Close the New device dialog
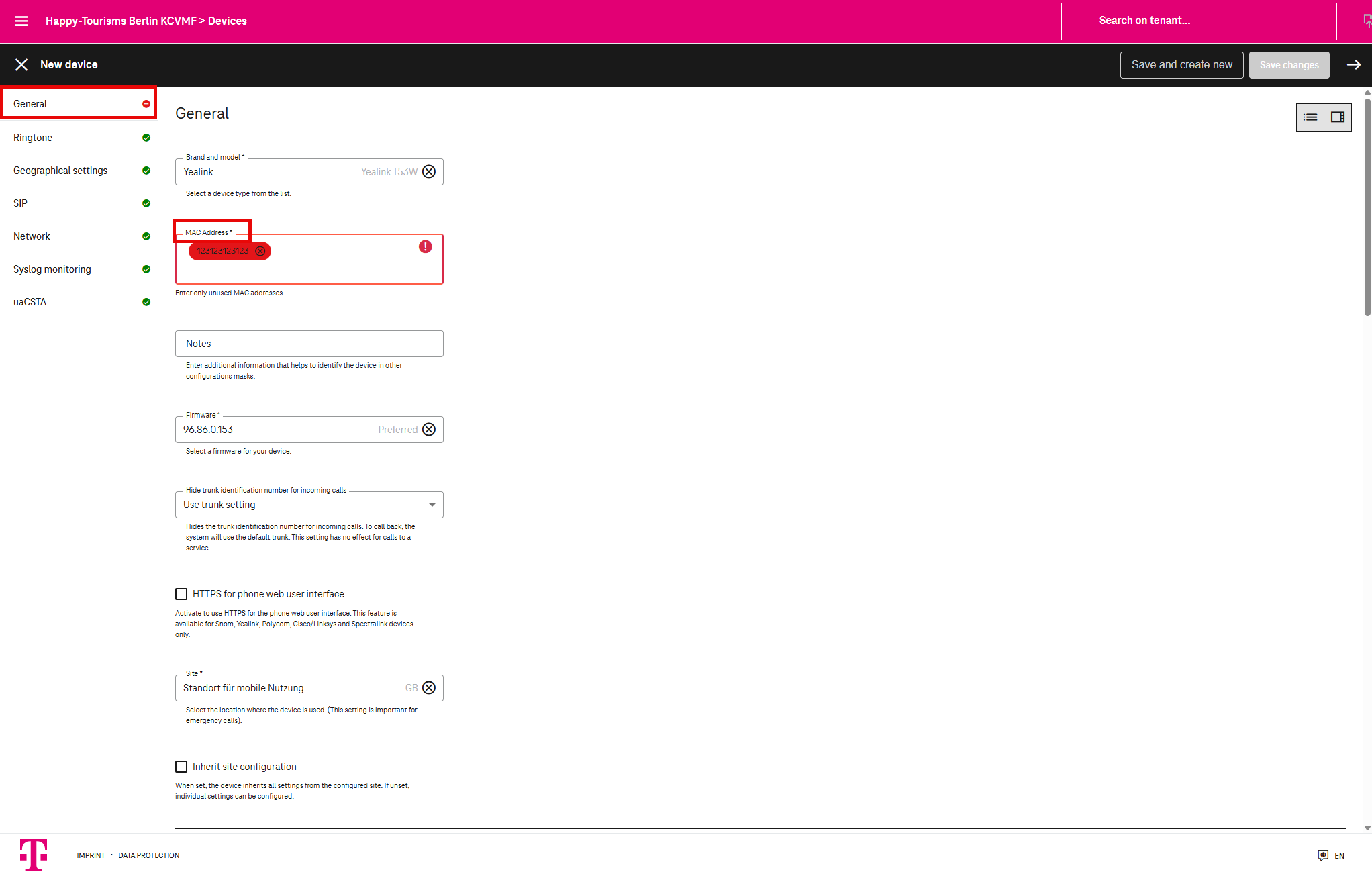 pyautogui.click(x=21, y=64)
